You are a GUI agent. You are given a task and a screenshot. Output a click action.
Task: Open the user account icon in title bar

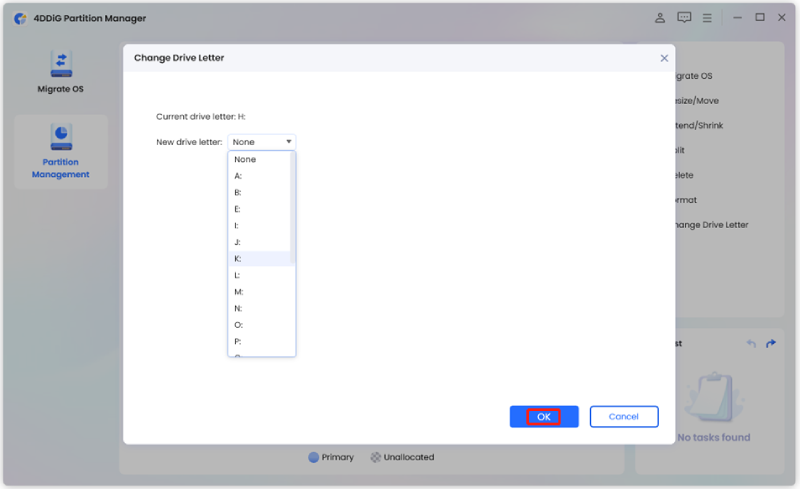tap(660, 18)
